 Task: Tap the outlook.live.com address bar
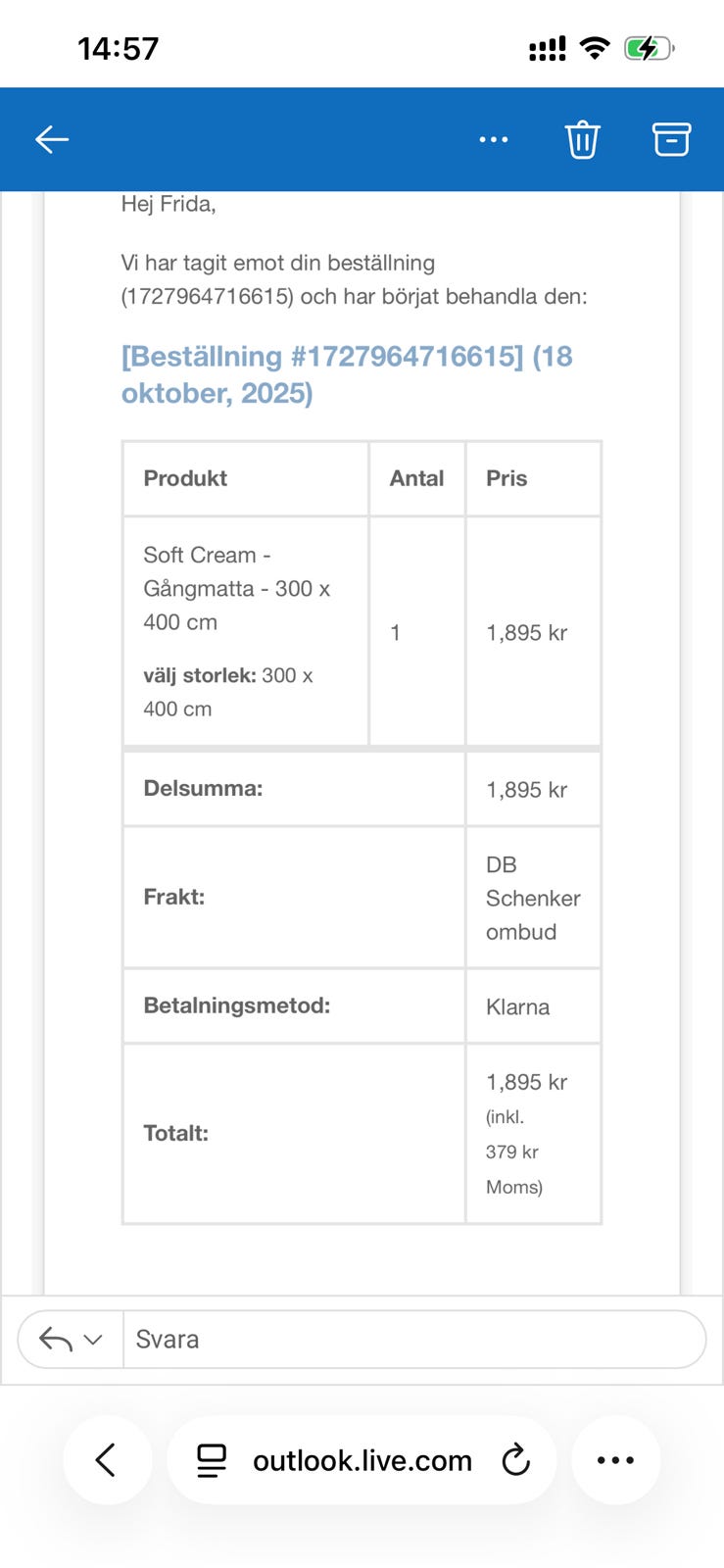362,1460
